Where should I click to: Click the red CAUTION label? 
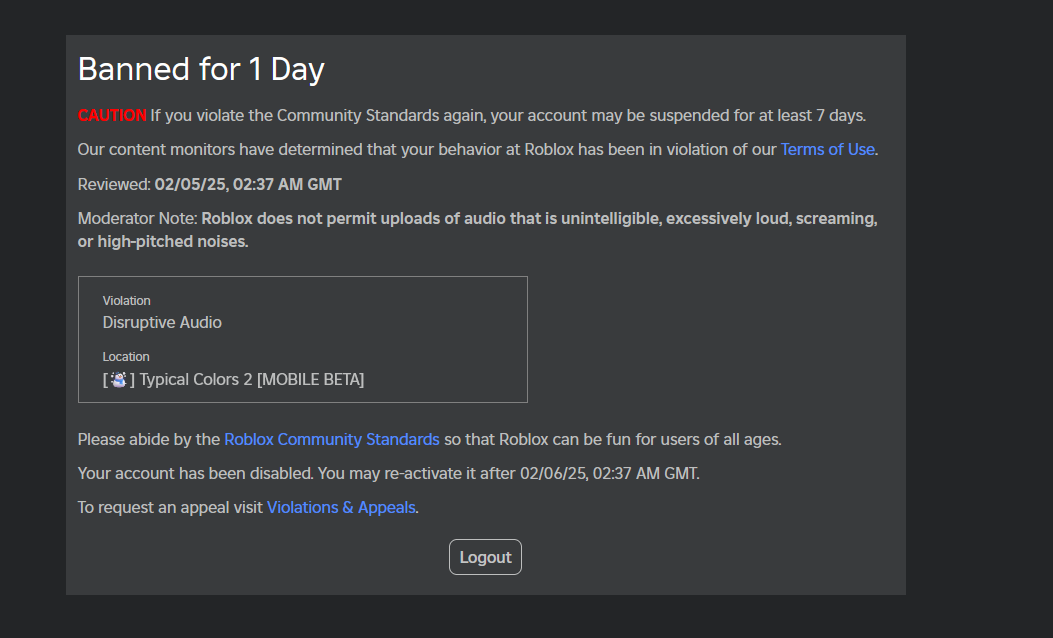[112, 116]
